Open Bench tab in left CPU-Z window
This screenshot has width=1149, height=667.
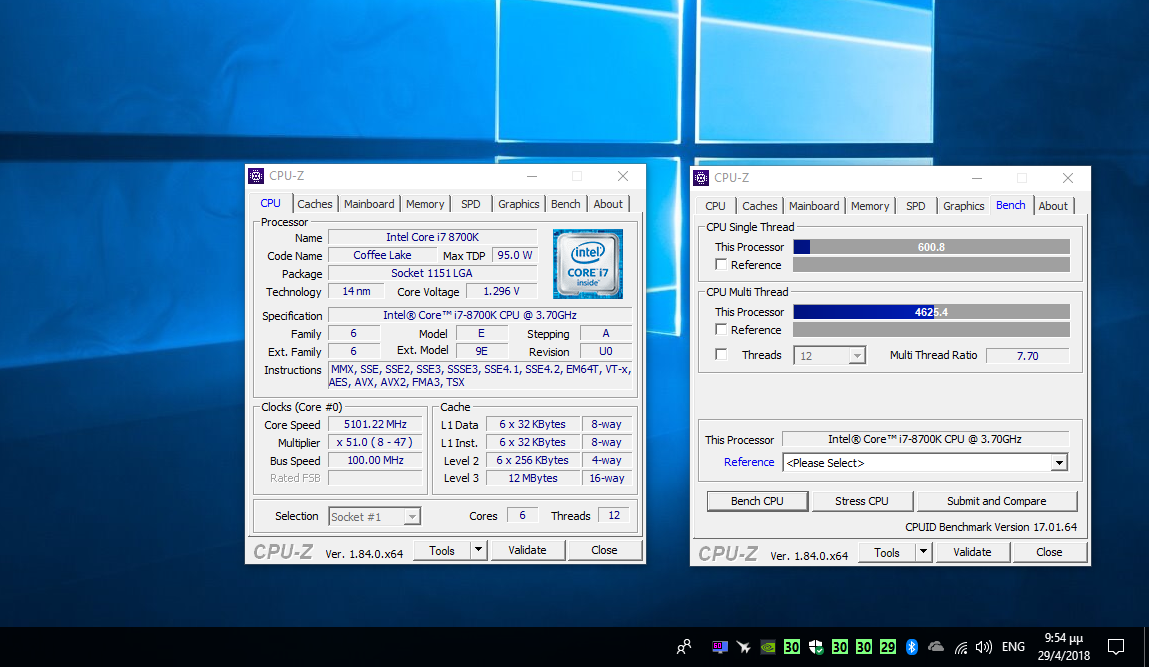pyautogui.click(x=565, y=204)
